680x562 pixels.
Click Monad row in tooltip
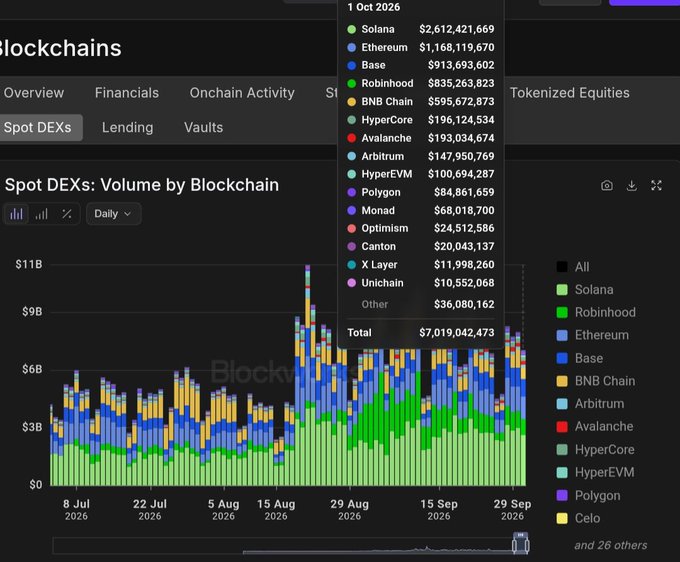[421, 210]
